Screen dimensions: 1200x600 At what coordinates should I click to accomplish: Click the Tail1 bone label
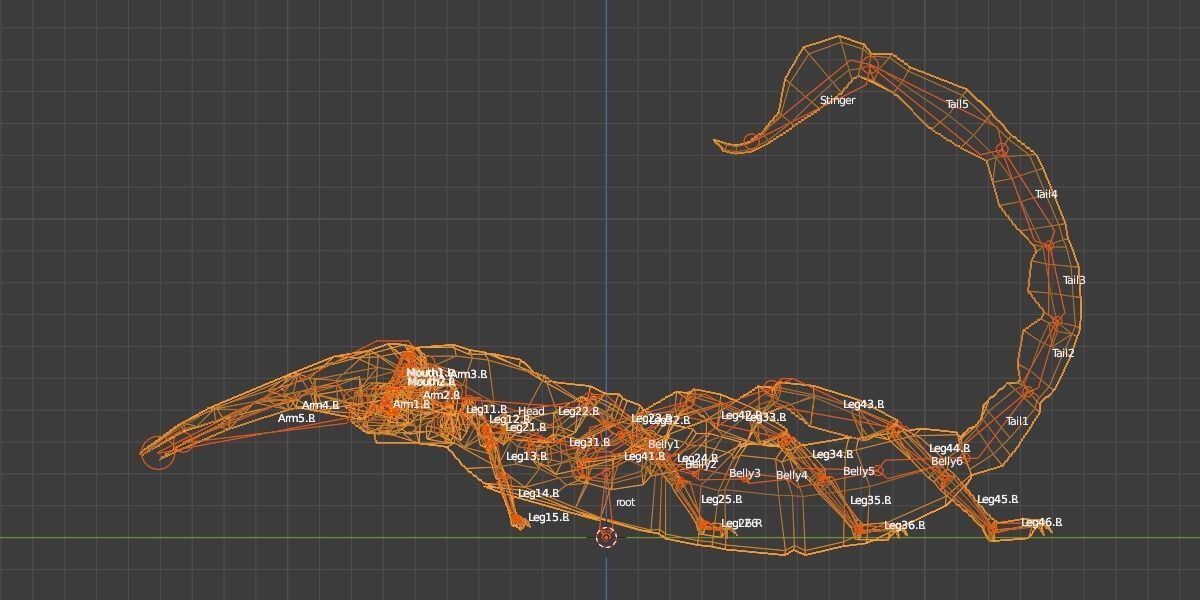tap(1017, 421)
